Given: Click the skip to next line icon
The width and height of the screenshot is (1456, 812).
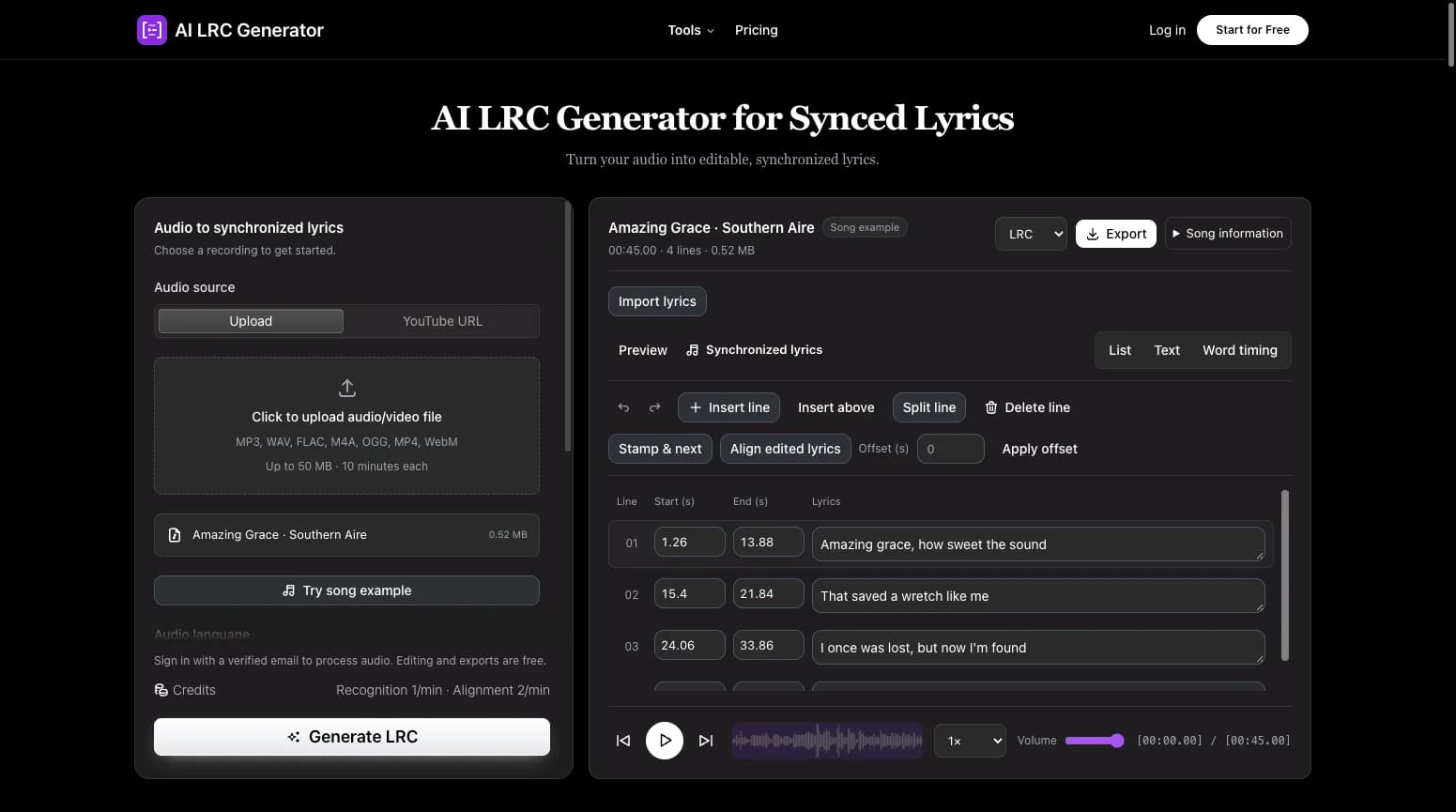Looking at the screenshot, I should tap(706, 741).
